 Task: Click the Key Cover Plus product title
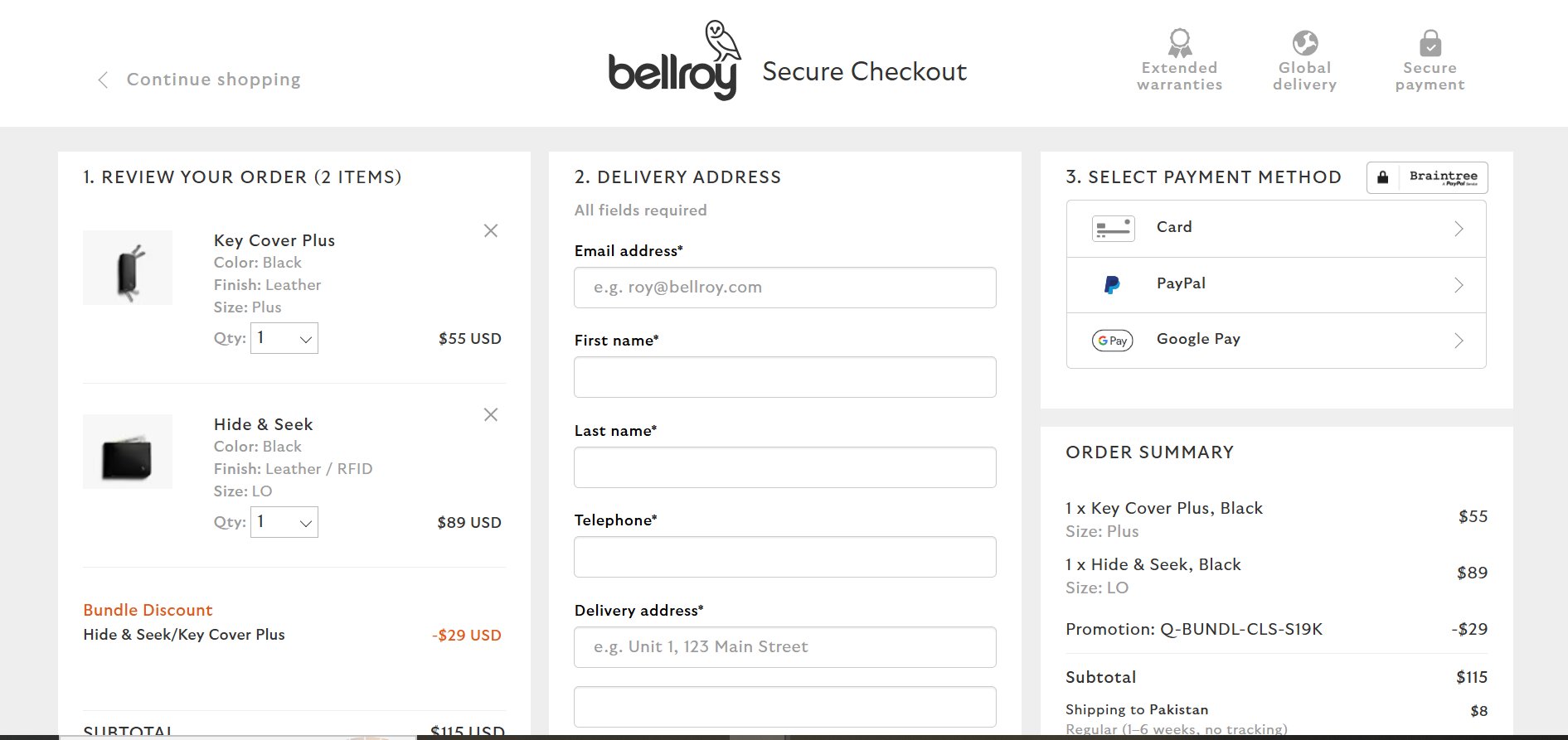(x=274, y=240)
